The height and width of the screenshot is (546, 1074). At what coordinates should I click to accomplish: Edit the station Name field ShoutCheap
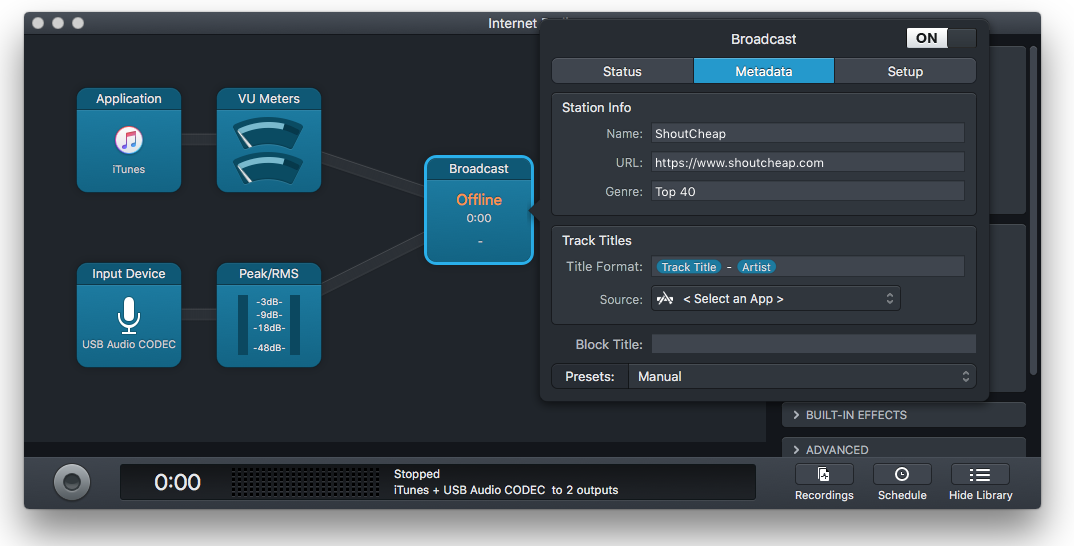tap(808, 134)
